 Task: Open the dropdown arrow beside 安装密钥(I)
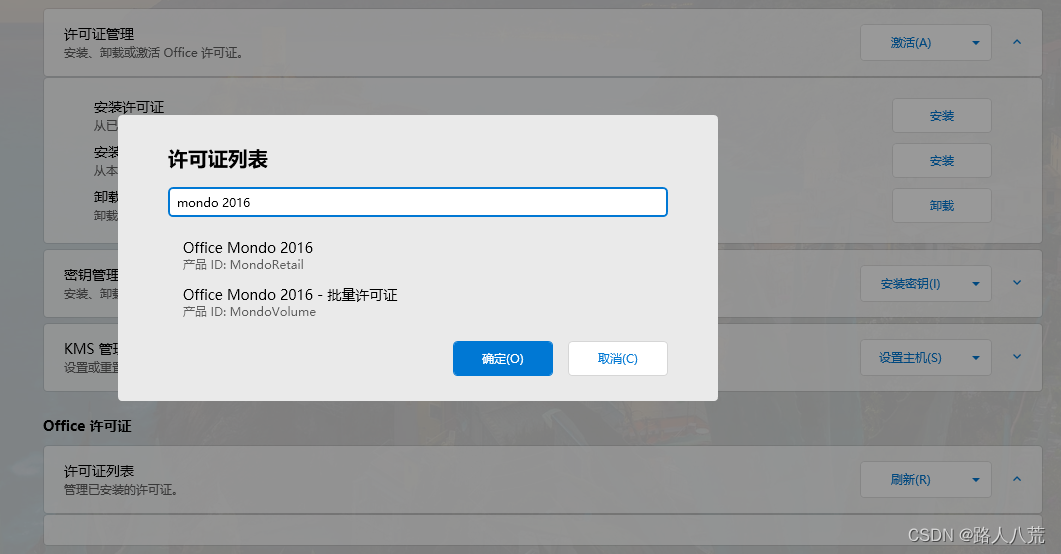(976, 283)
